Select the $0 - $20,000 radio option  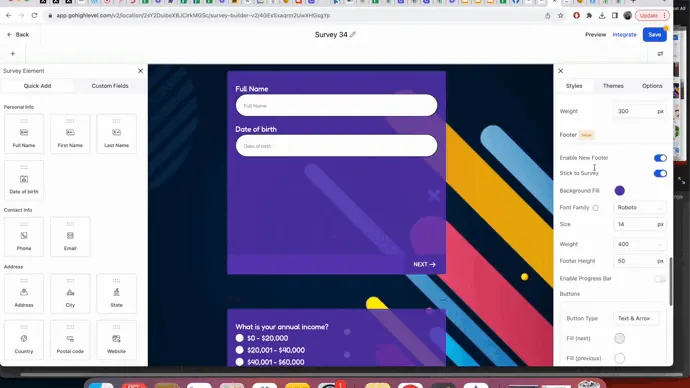click(239, 338)
